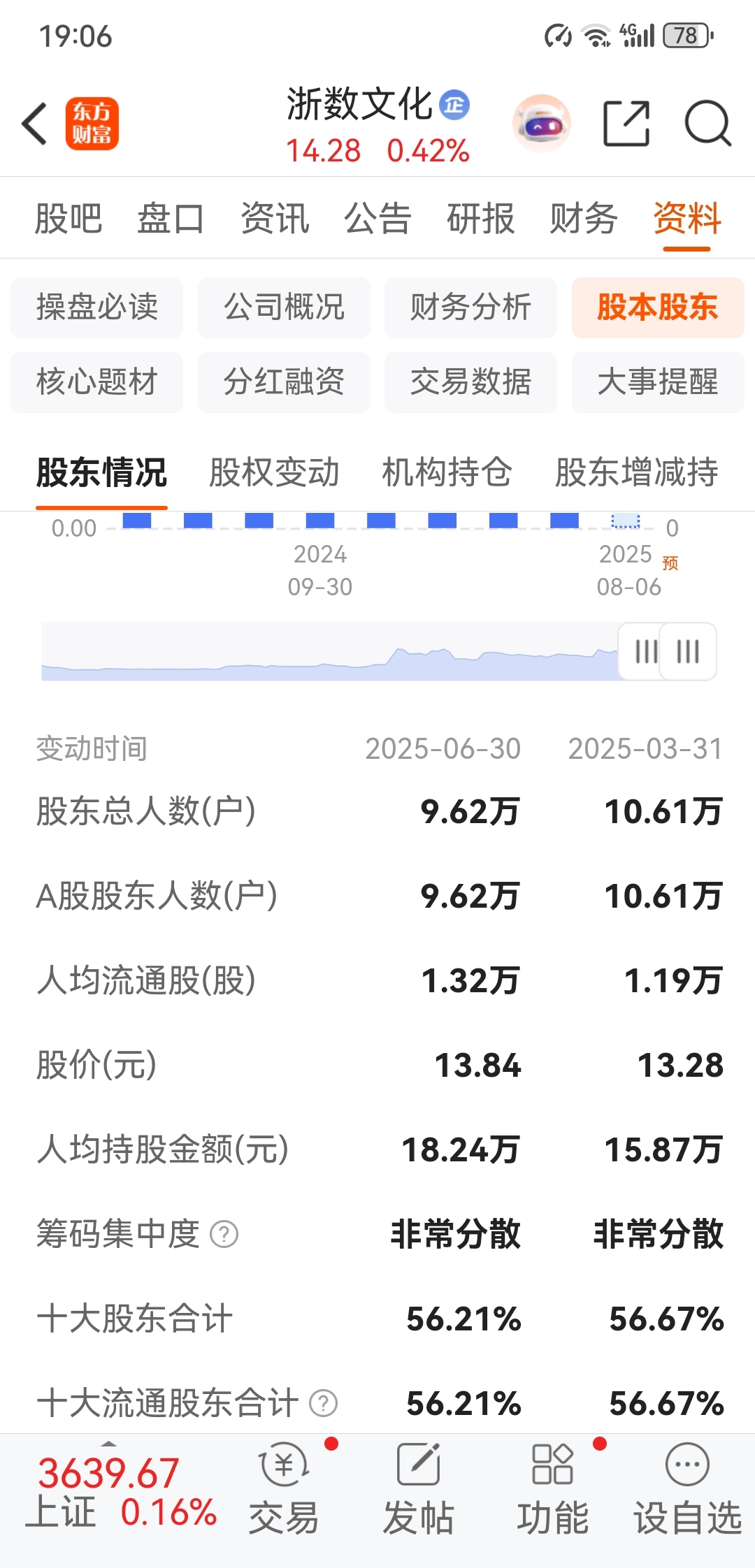This screenshot has width=755, height=1568.
Task: Switch to the 公告 tab
Action: tap(377, 219)
